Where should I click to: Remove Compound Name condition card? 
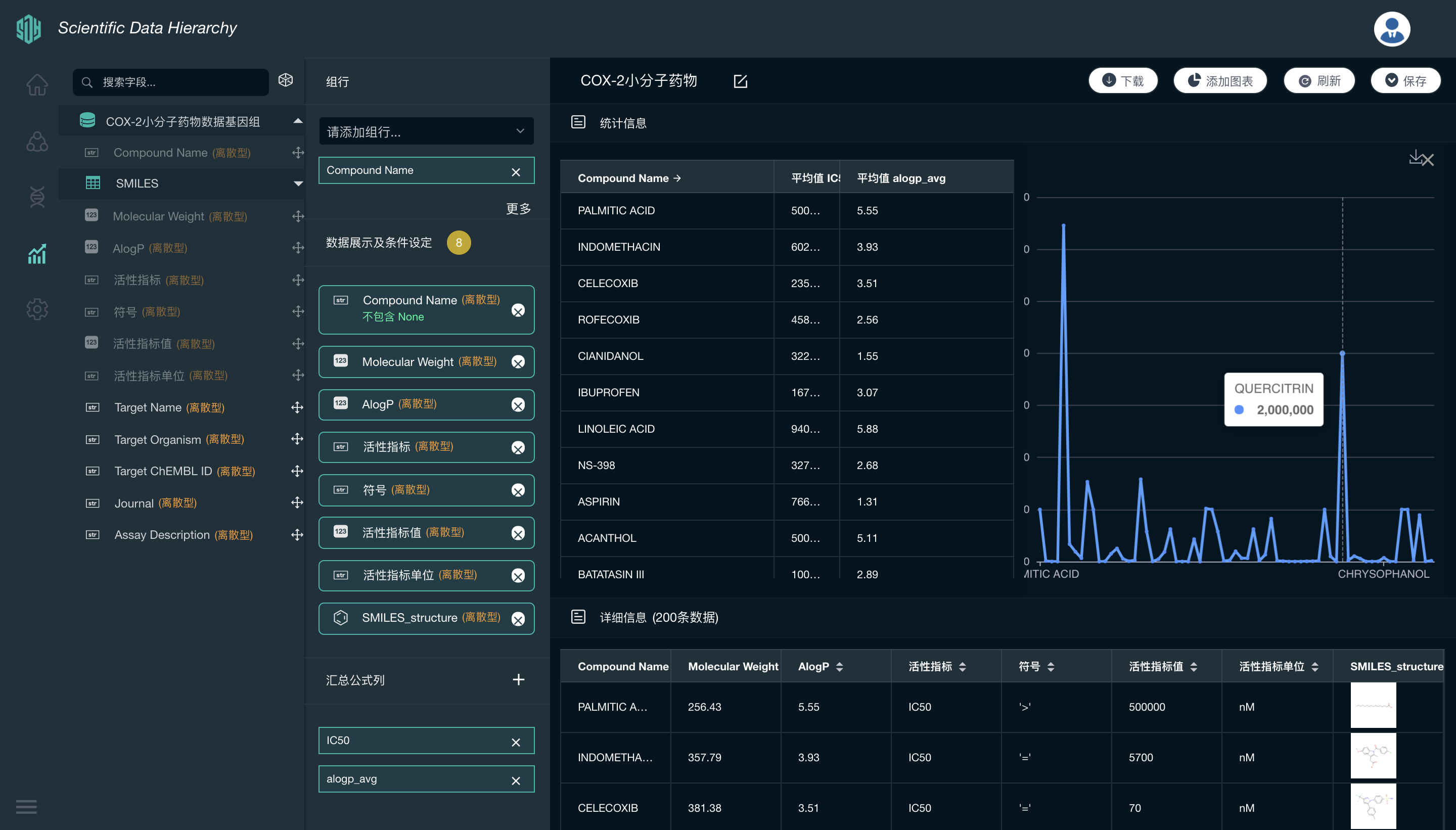pyautogui.click(x=518, y=310)
